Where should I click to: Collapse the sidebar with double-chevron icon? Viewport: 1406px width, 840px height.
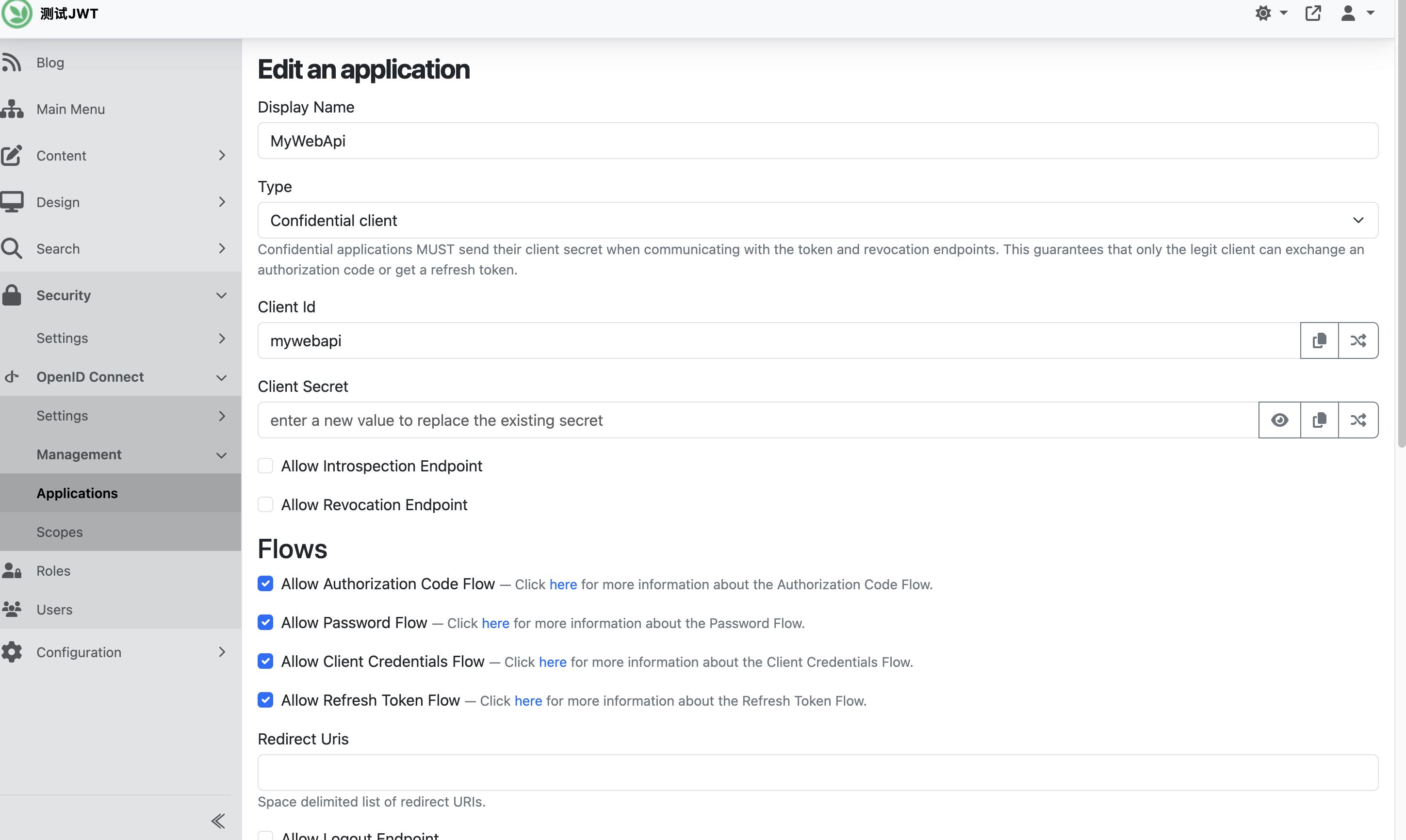click(219, 821)
